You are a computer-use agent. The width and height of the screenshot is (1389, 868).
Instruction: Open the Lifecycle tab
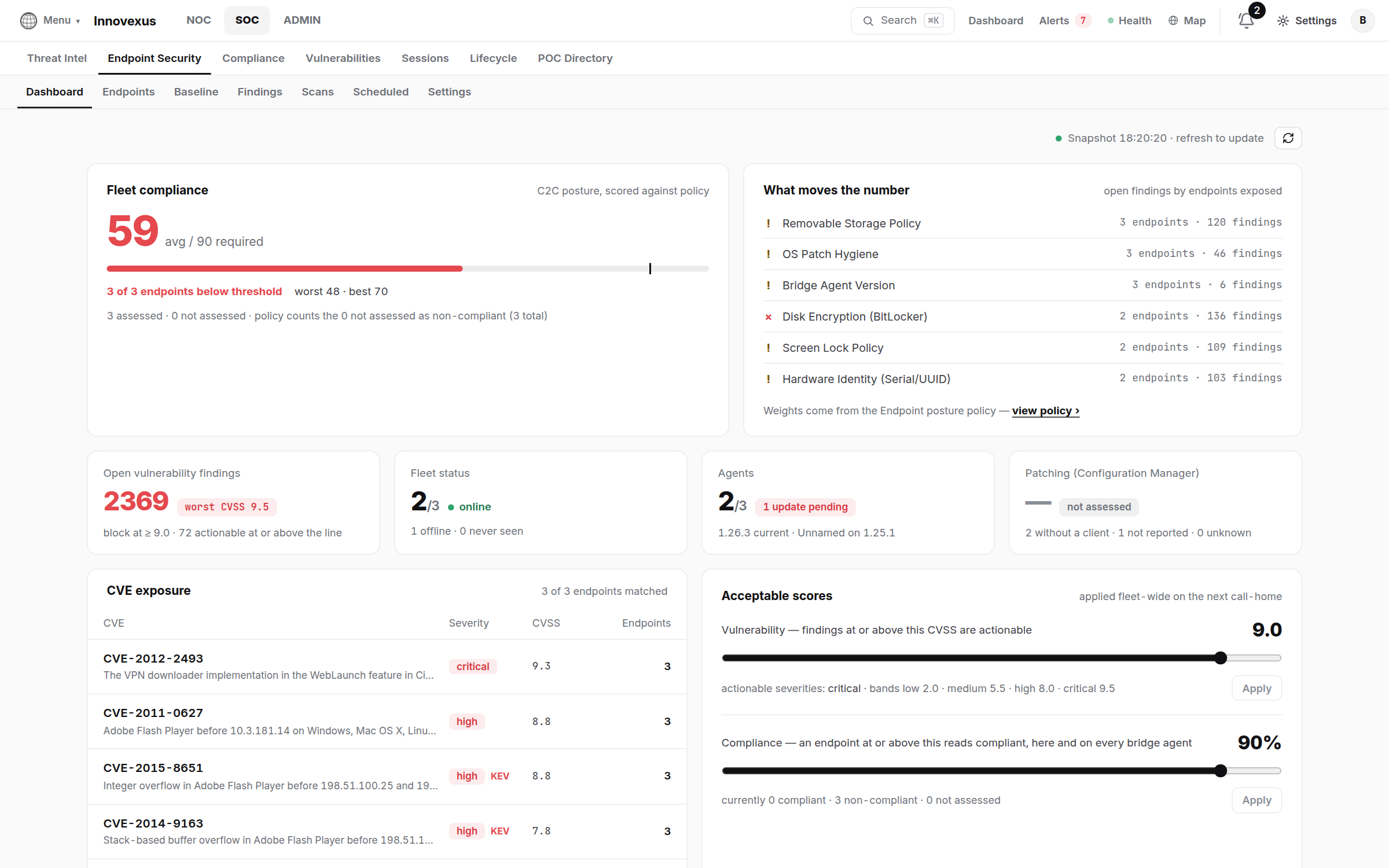coord(494,58)
